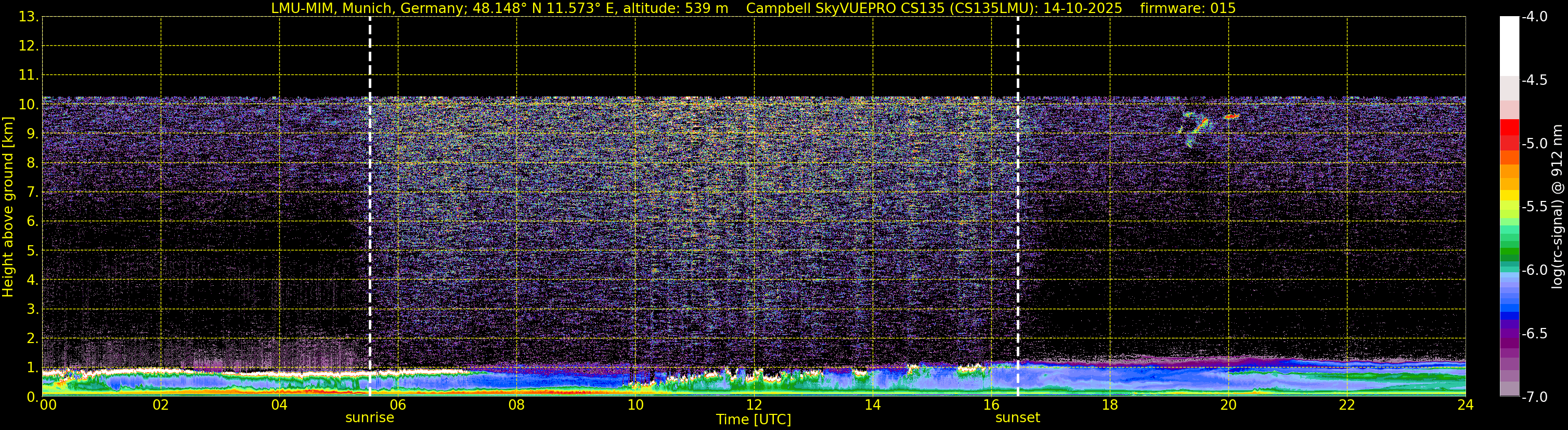
Task: Click the height axis tick '7.'
Action: (32, 193)
